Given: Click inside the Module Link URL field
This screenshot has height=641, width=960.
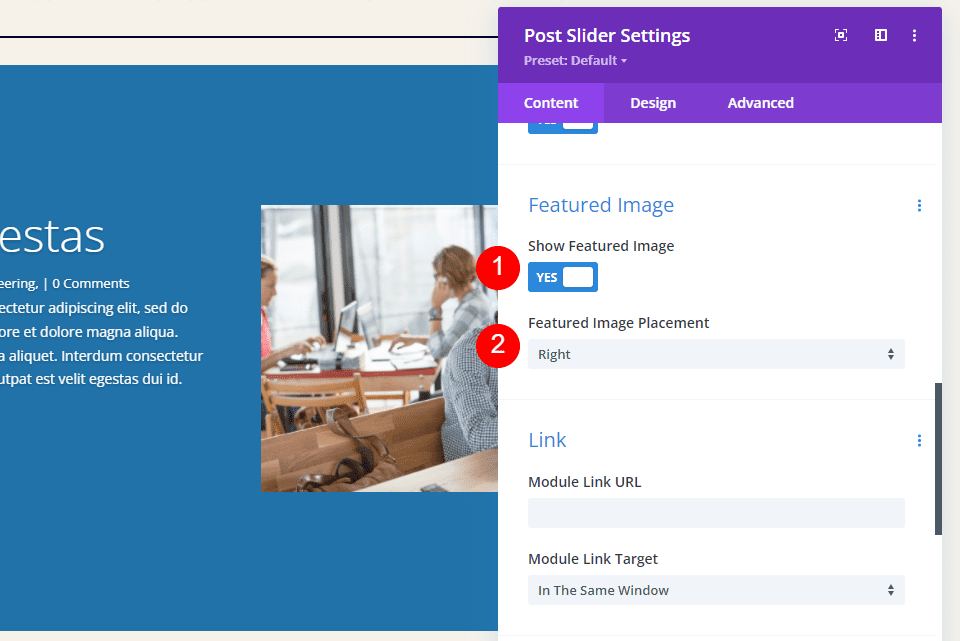Looking at the screenshot, I should [716, 513].
